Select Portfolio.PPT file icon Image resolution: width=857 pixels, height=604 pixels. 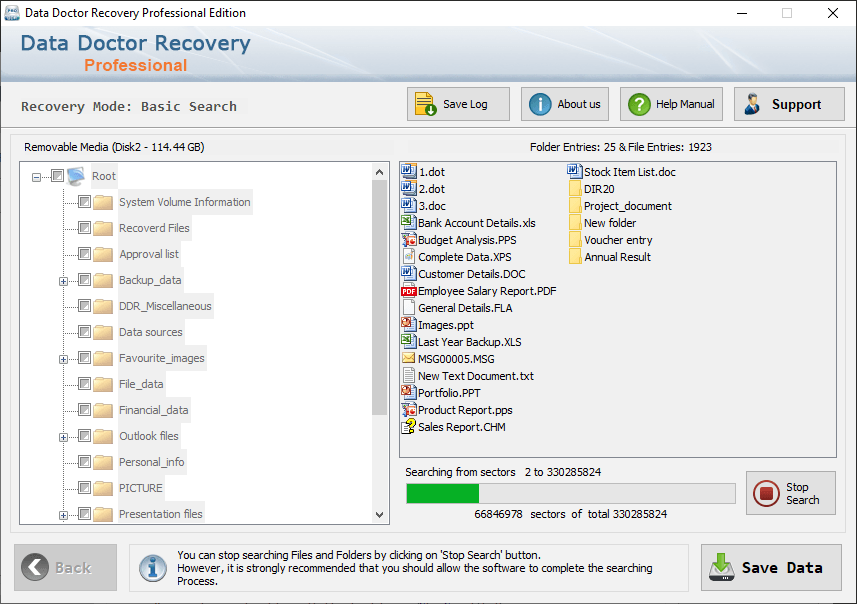[x=409, y=392]
